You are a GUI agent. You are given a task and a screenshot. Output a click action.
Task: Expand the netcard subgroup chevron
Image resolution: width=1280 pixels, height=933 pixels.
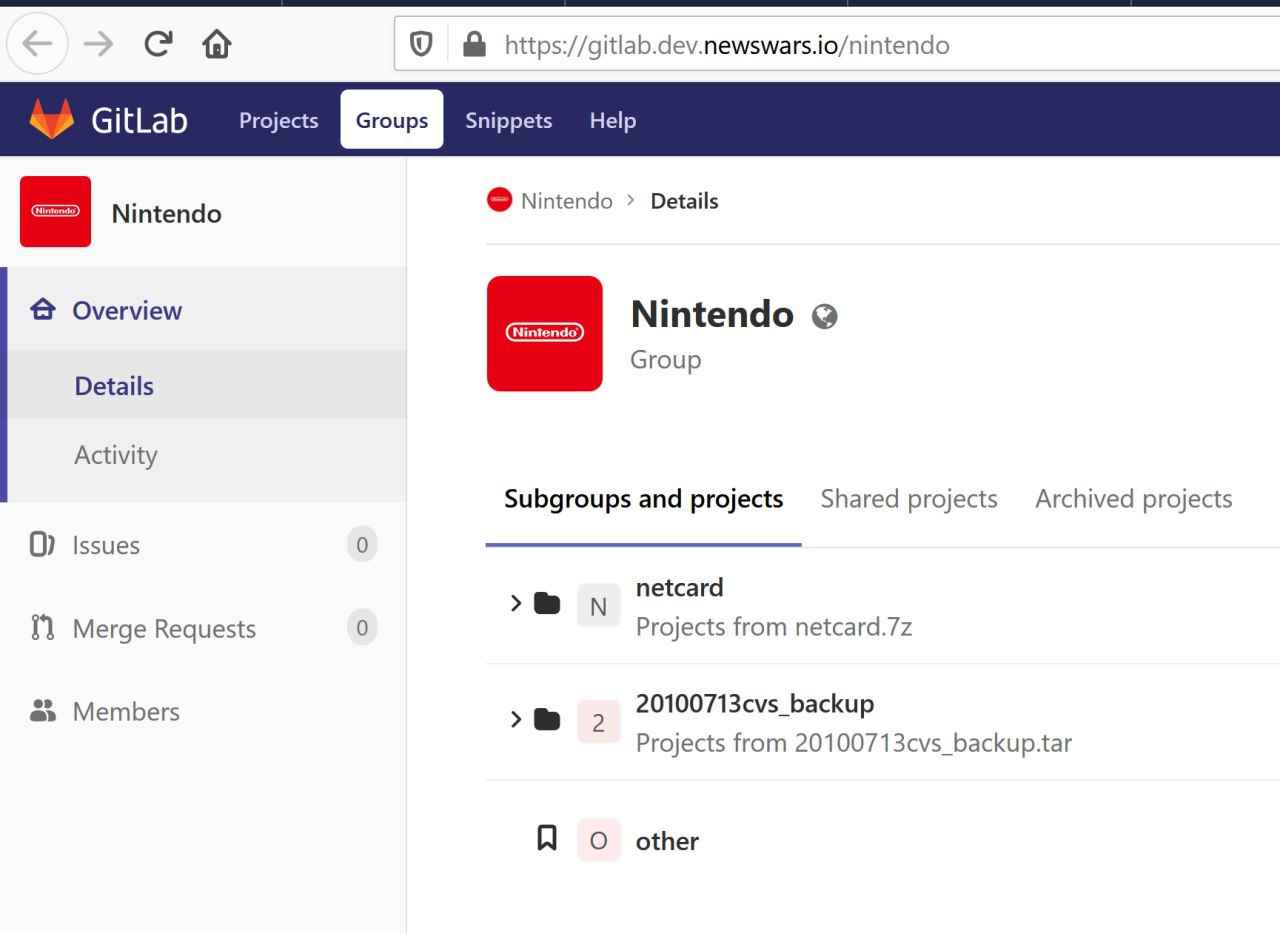[x=516, y=603]
